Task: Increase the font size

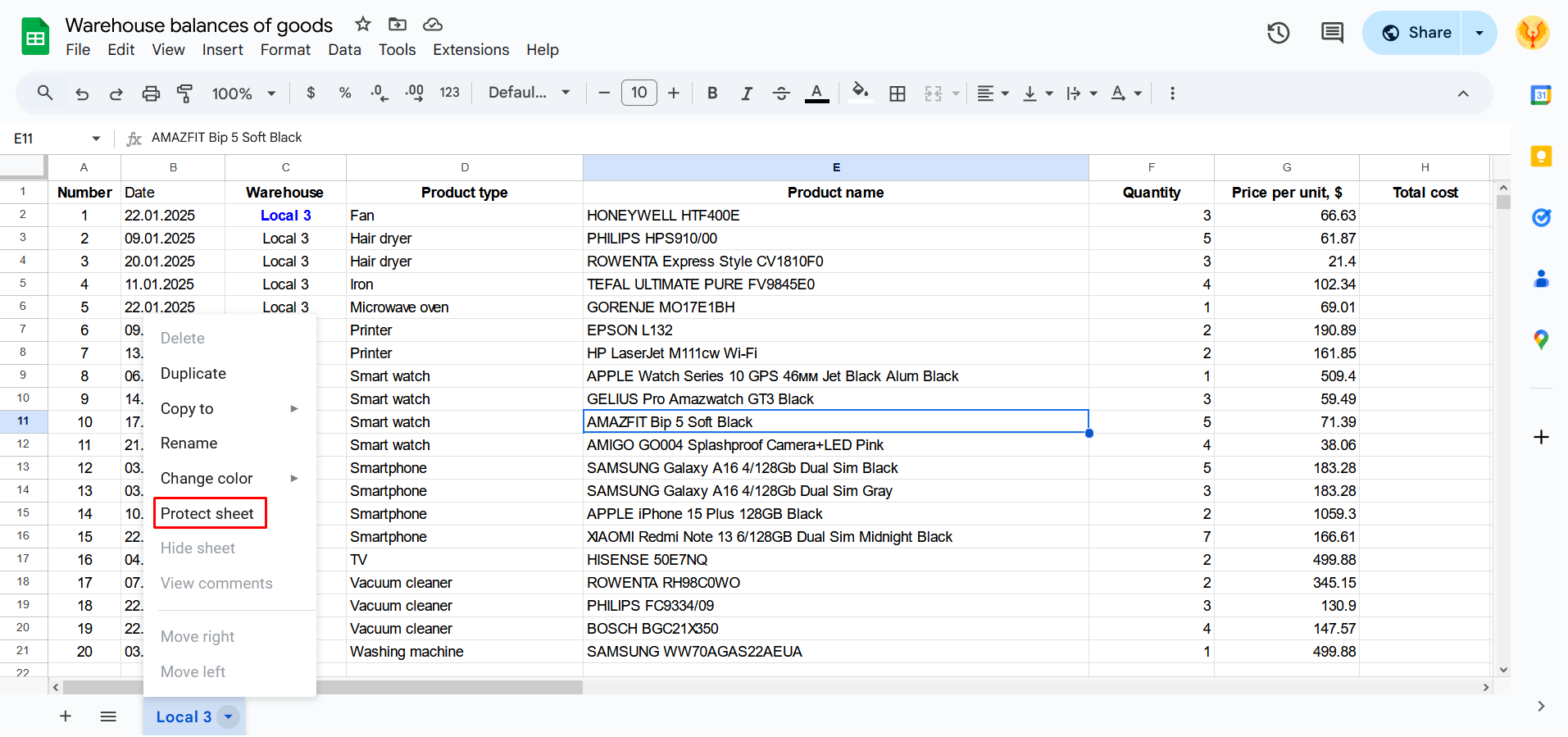Action: [x=674, y=93]
